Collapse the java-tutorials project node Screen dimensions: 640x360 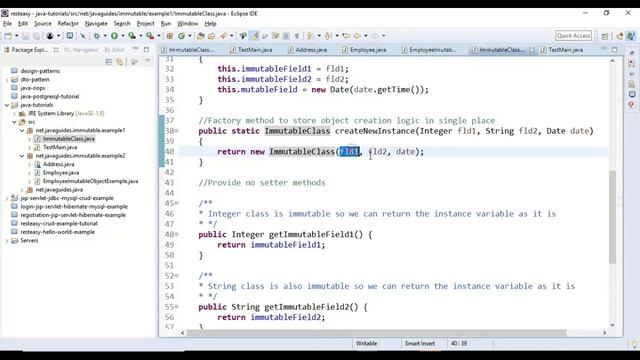coord(7,105)
